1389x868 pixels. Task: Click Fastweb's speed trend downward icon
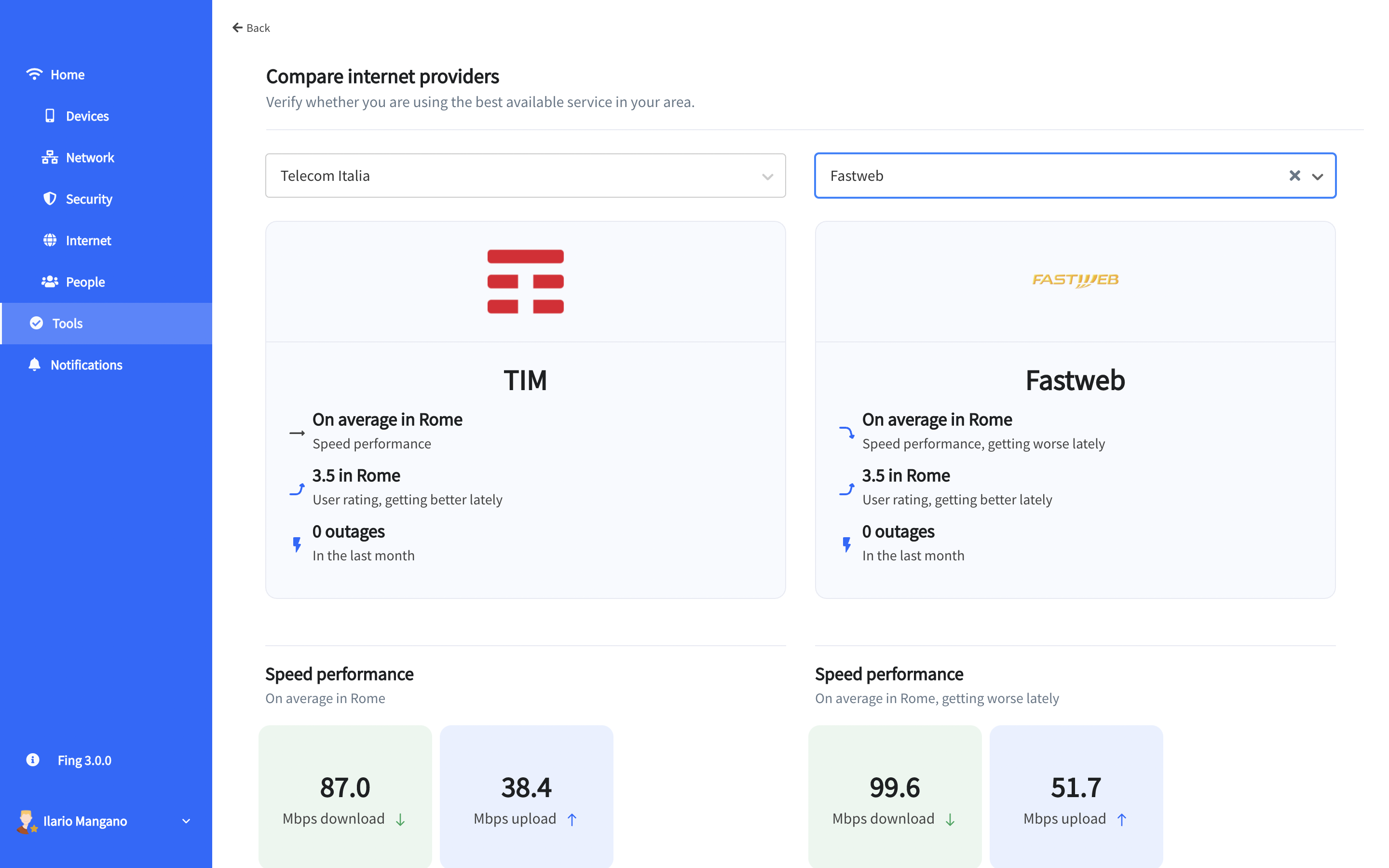[846, 432]
